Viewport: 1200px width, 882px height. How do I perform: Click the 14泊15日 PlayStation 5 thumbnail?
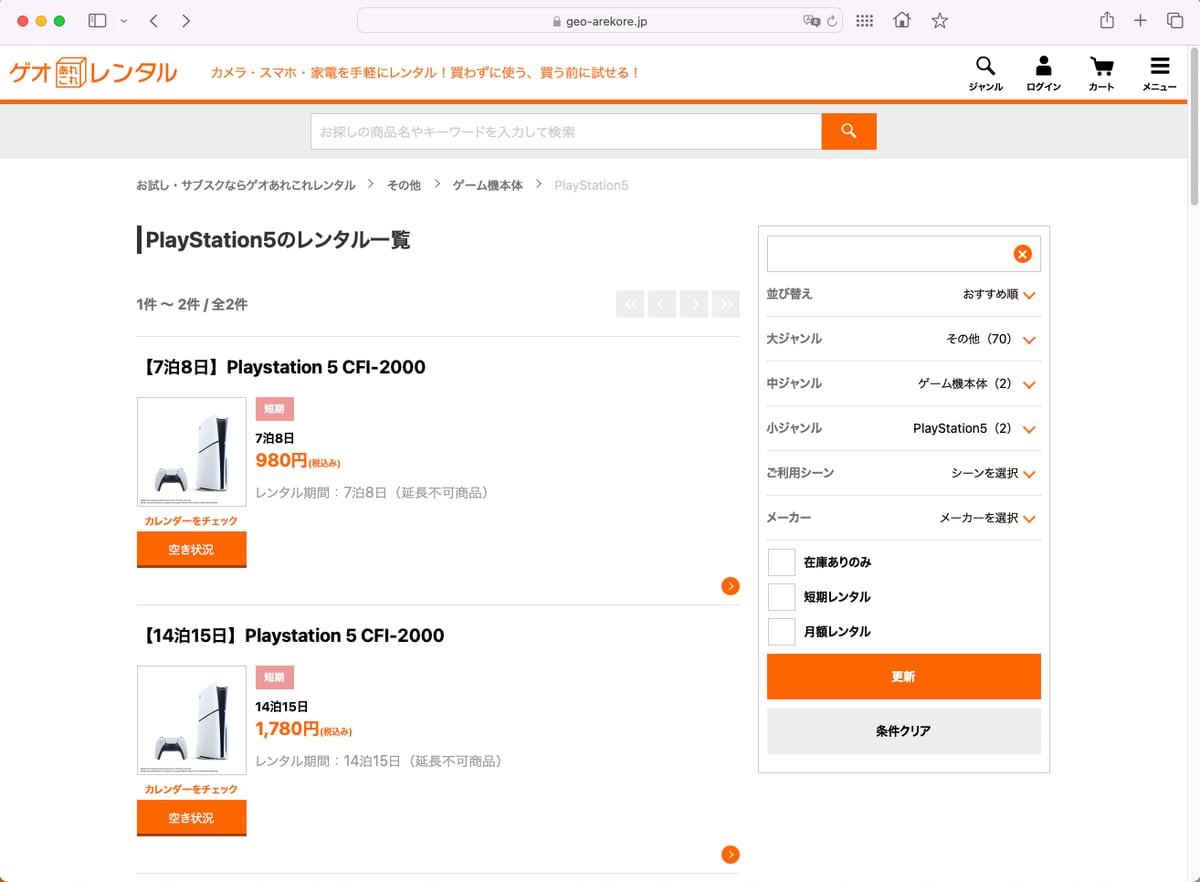coord(191,720)
